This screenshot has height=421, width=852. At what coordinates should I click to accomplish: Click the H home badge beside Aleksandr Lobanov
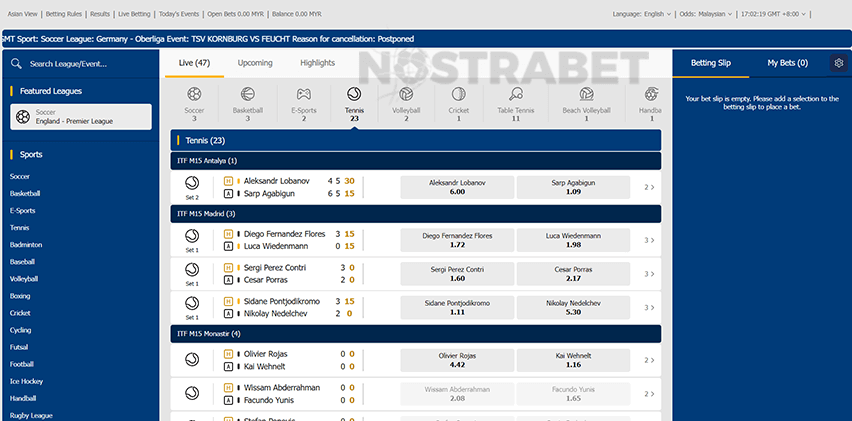pos(229,181)
